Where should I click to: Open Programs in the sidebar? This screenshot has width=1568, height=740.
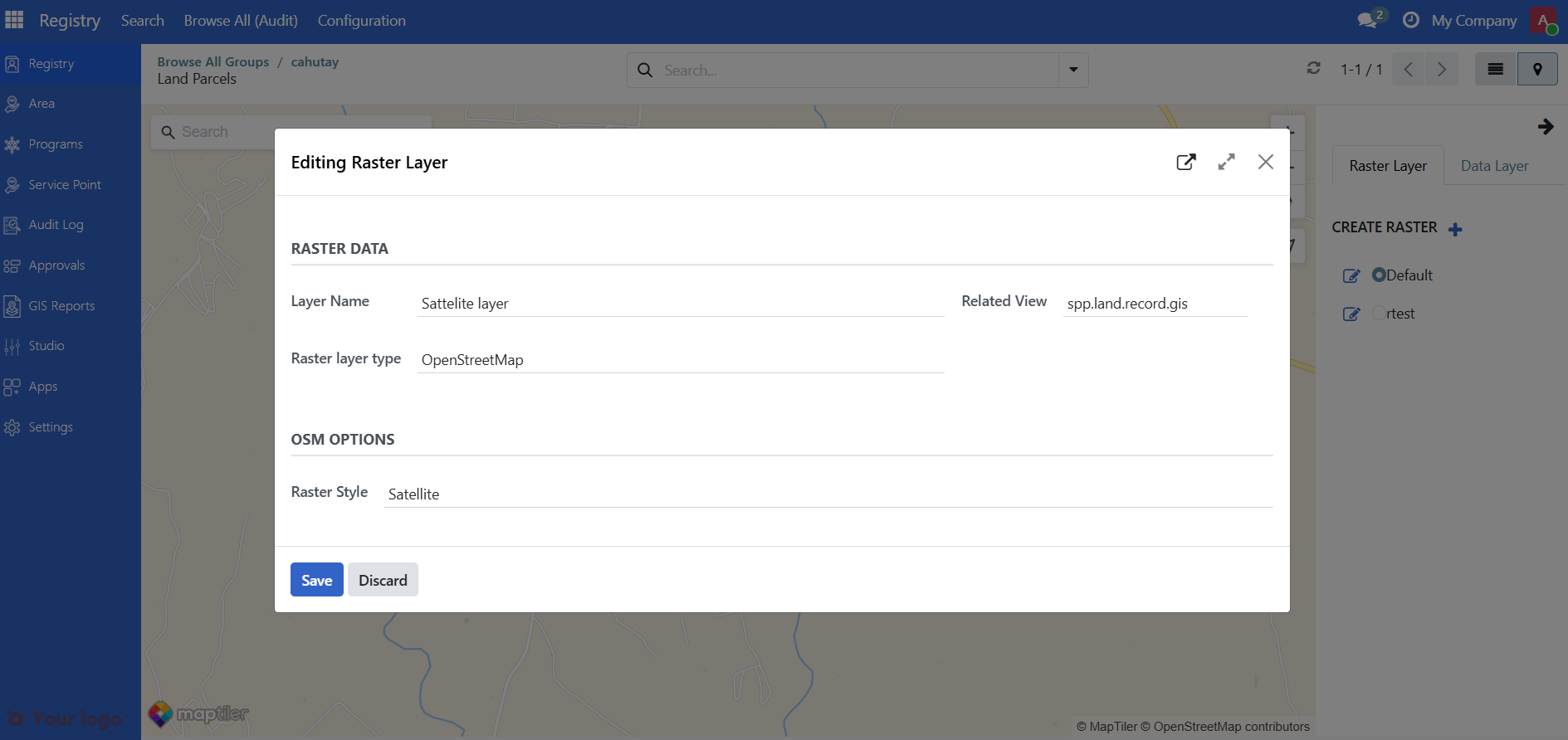pyautogui.click(x=71, y=144)
